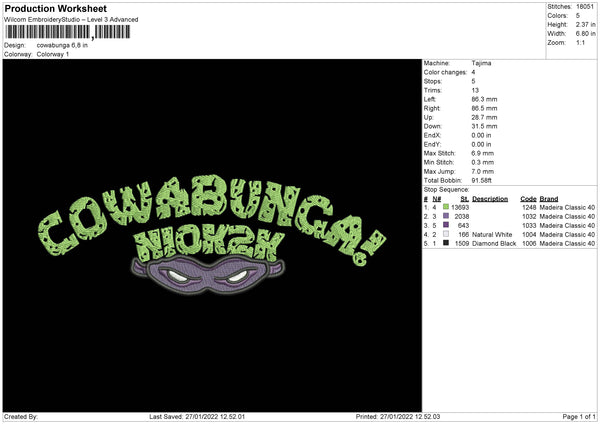Click the Min Stitch value '0.3 mm'

tap(483, 162)
